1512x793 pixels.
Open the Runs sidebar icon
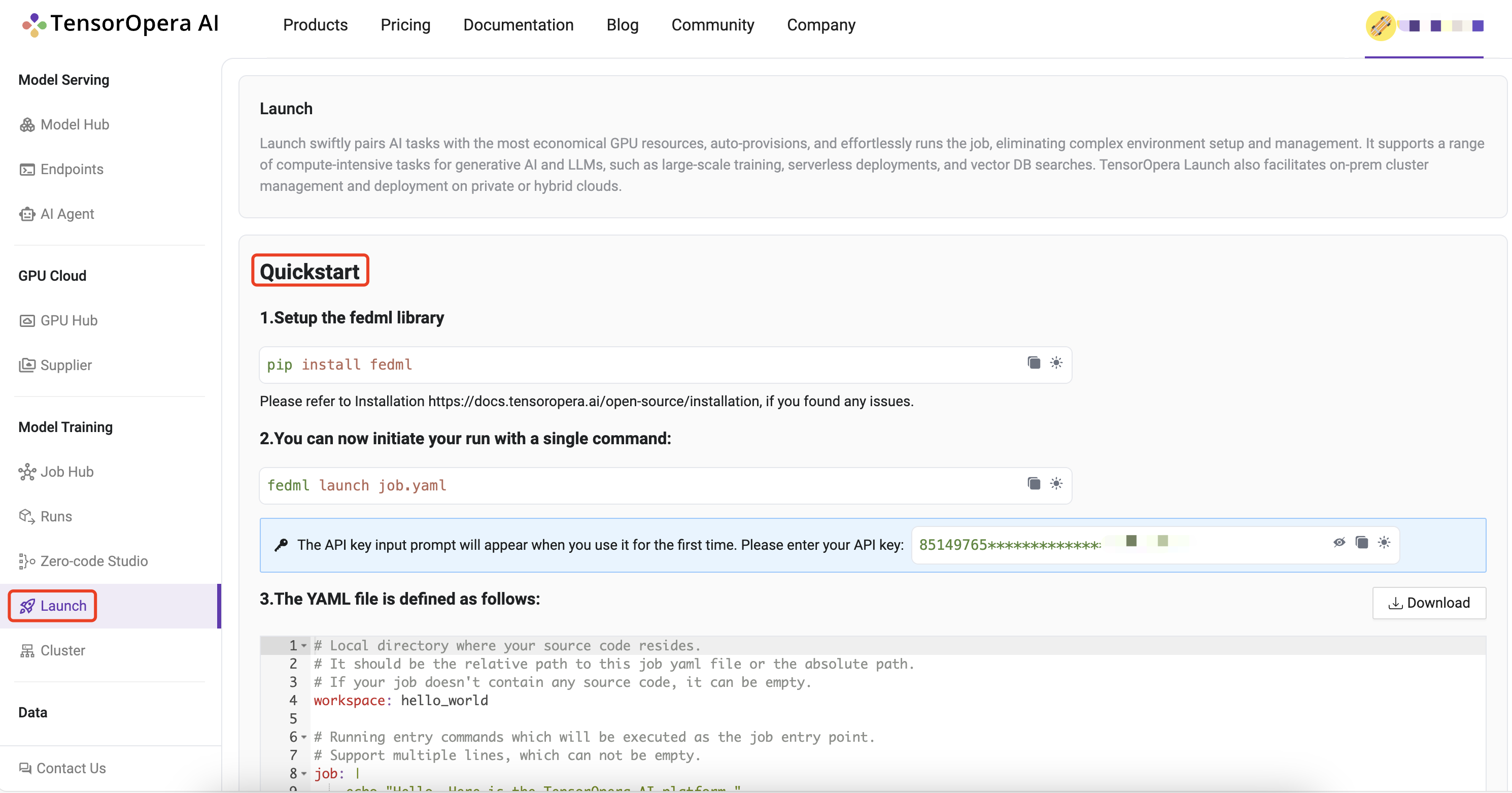coord(27,516)
